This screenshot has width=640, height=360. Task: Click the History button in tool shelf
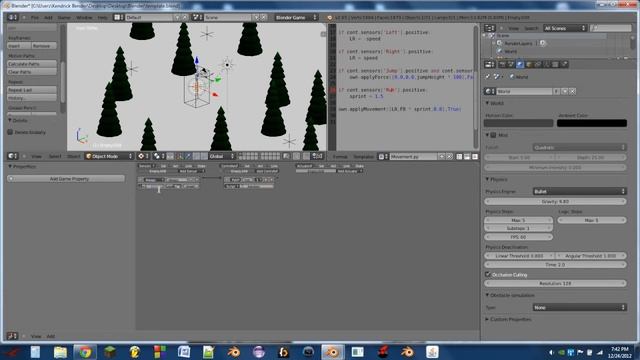(x=32, y=98)
